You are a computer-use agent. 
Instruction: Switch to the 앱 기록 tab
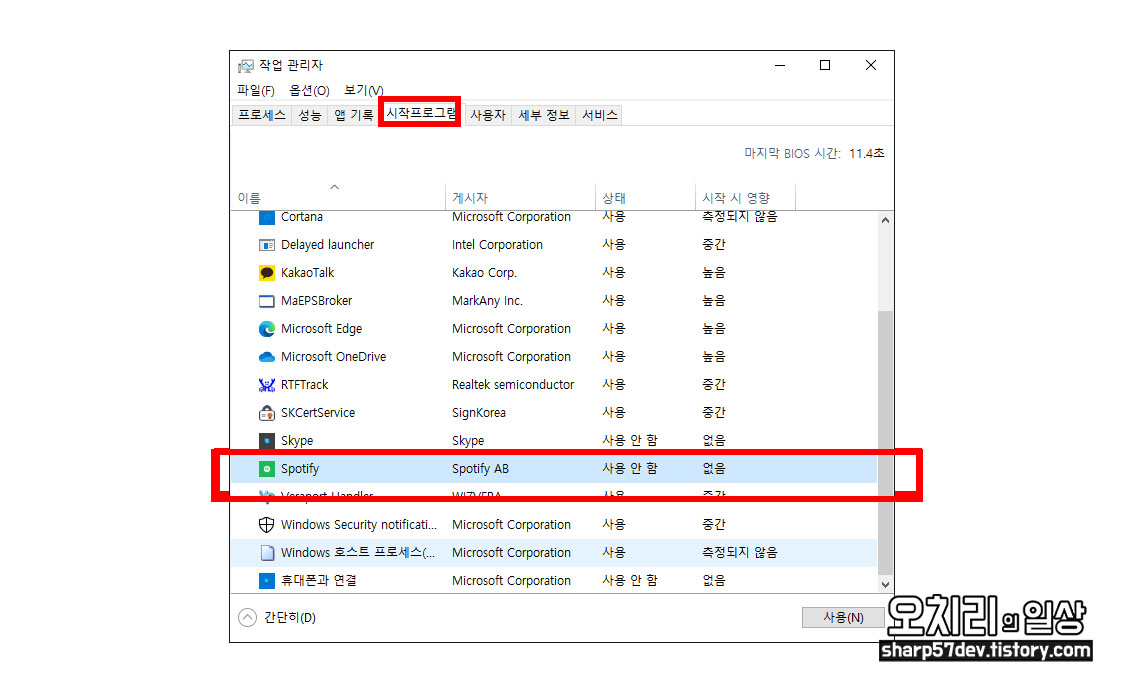click(354, 115)
